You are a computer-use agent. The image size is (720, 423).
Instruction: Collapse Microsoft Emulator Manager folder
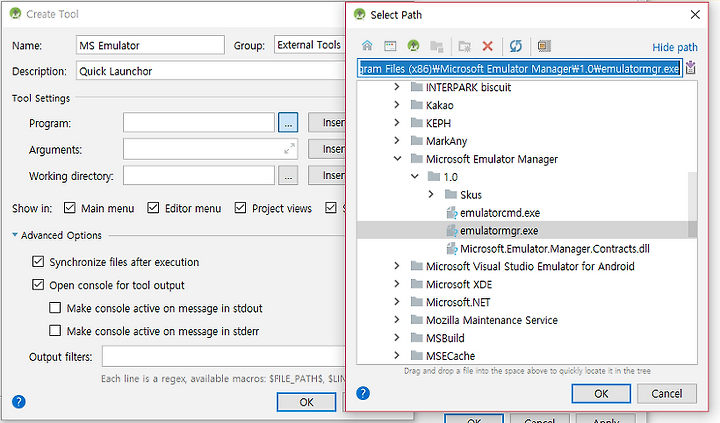point(397,158)
